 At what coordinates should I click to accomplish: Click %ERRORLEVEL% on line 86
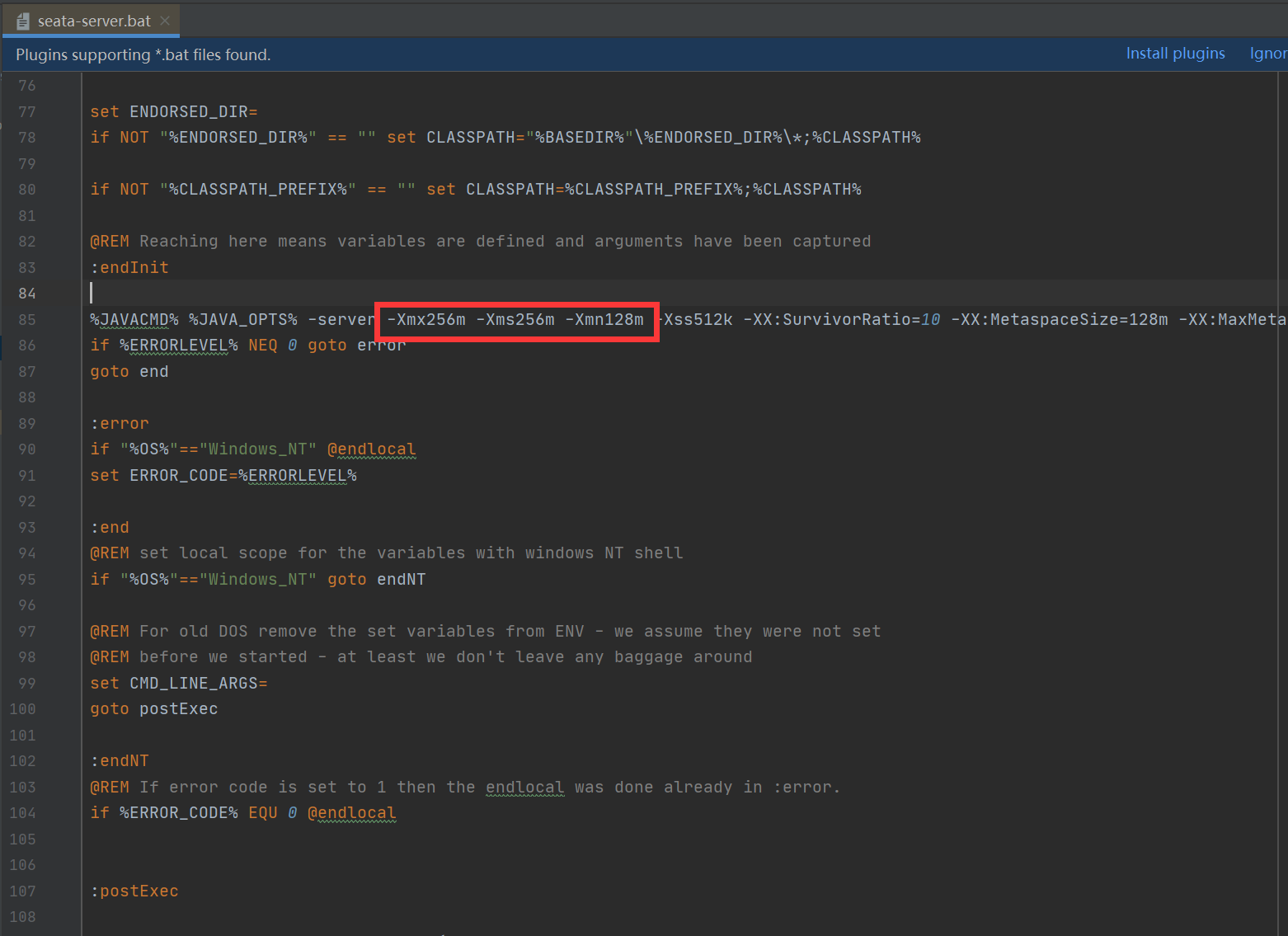pos(179,345)
